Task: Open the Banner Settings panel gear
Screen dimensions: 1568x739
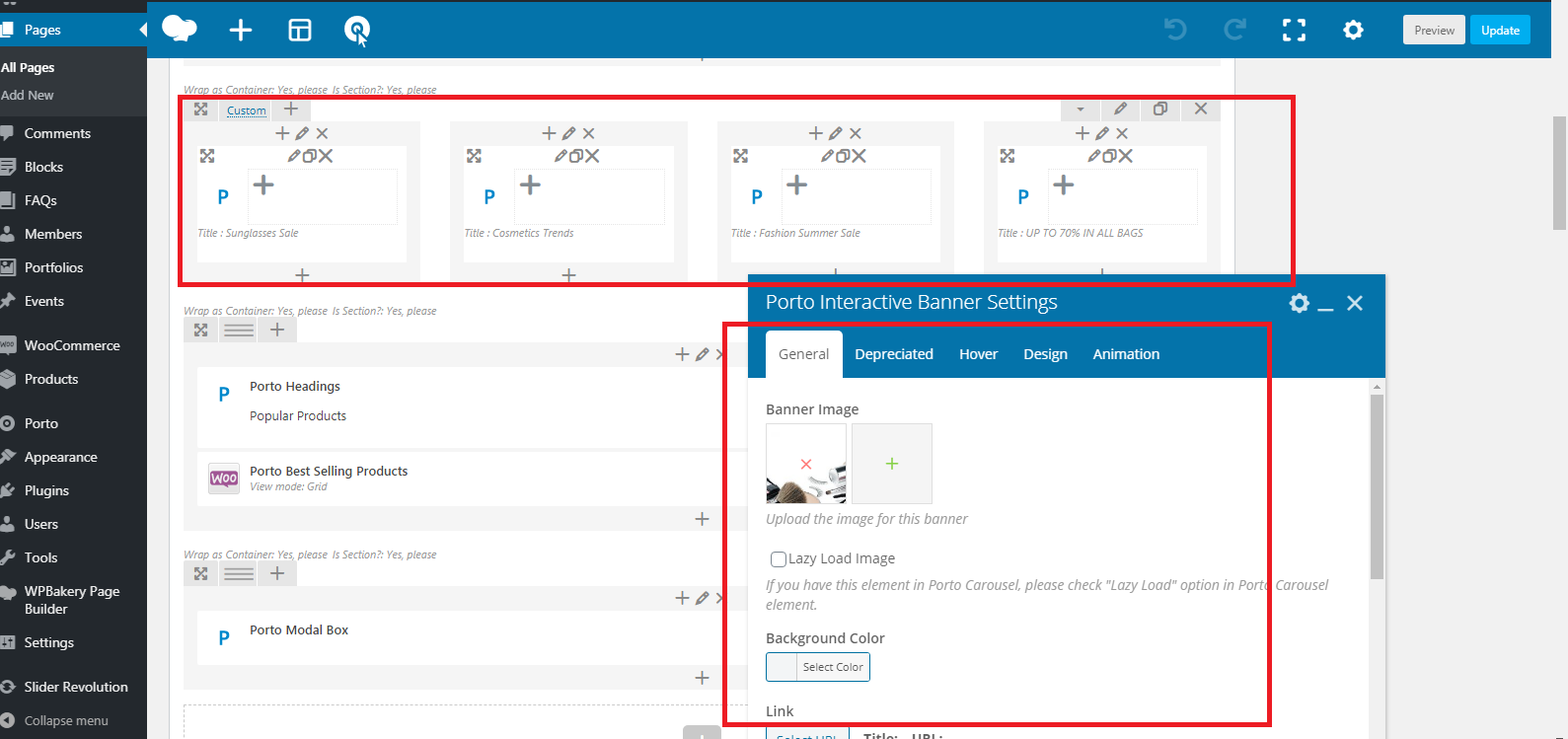Action: [x=1300, y=303]
